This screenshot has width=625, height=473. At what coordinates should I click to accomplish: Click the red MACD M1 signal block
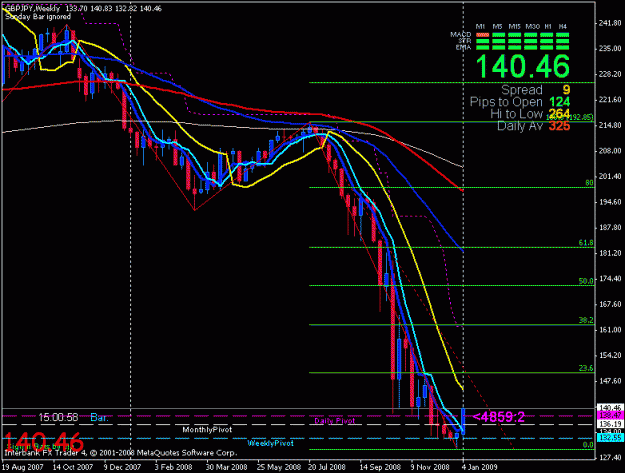tap(482, 35)
